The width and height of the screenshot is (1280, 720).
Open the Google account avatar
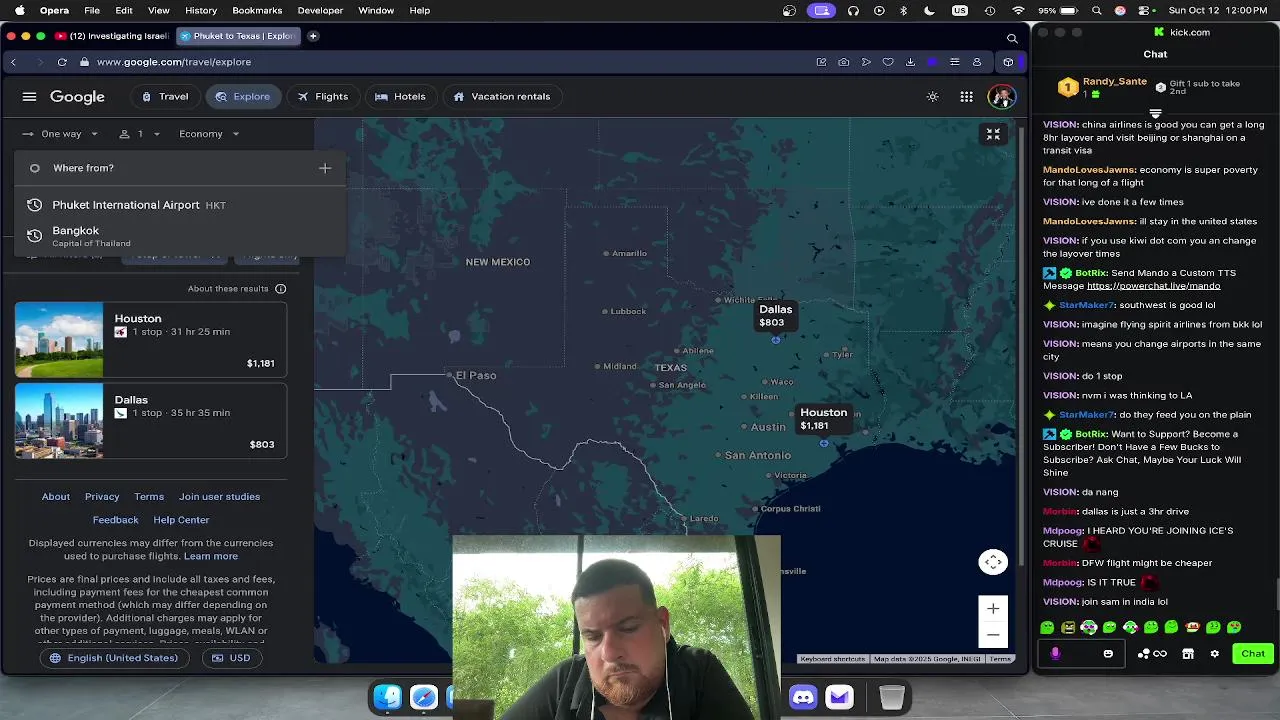(1001, 97)
